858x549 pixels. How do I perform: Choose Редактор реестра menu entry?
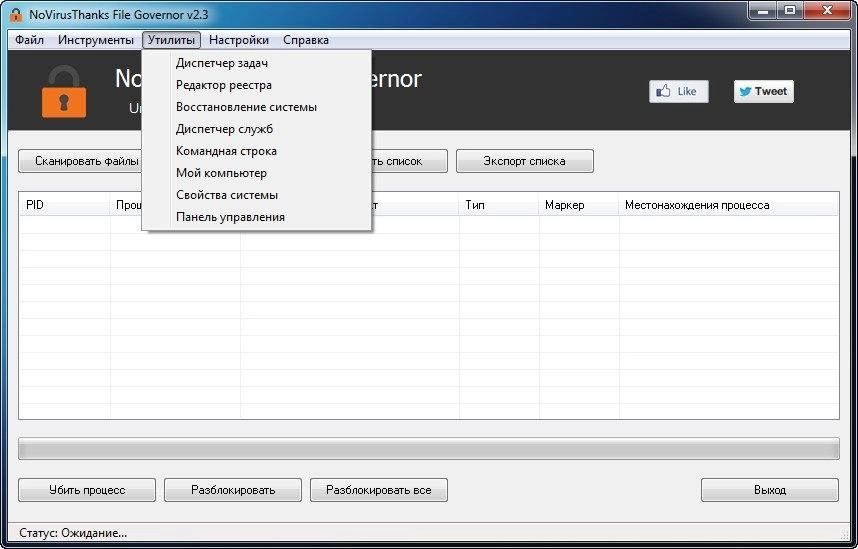tap(256, 85)
